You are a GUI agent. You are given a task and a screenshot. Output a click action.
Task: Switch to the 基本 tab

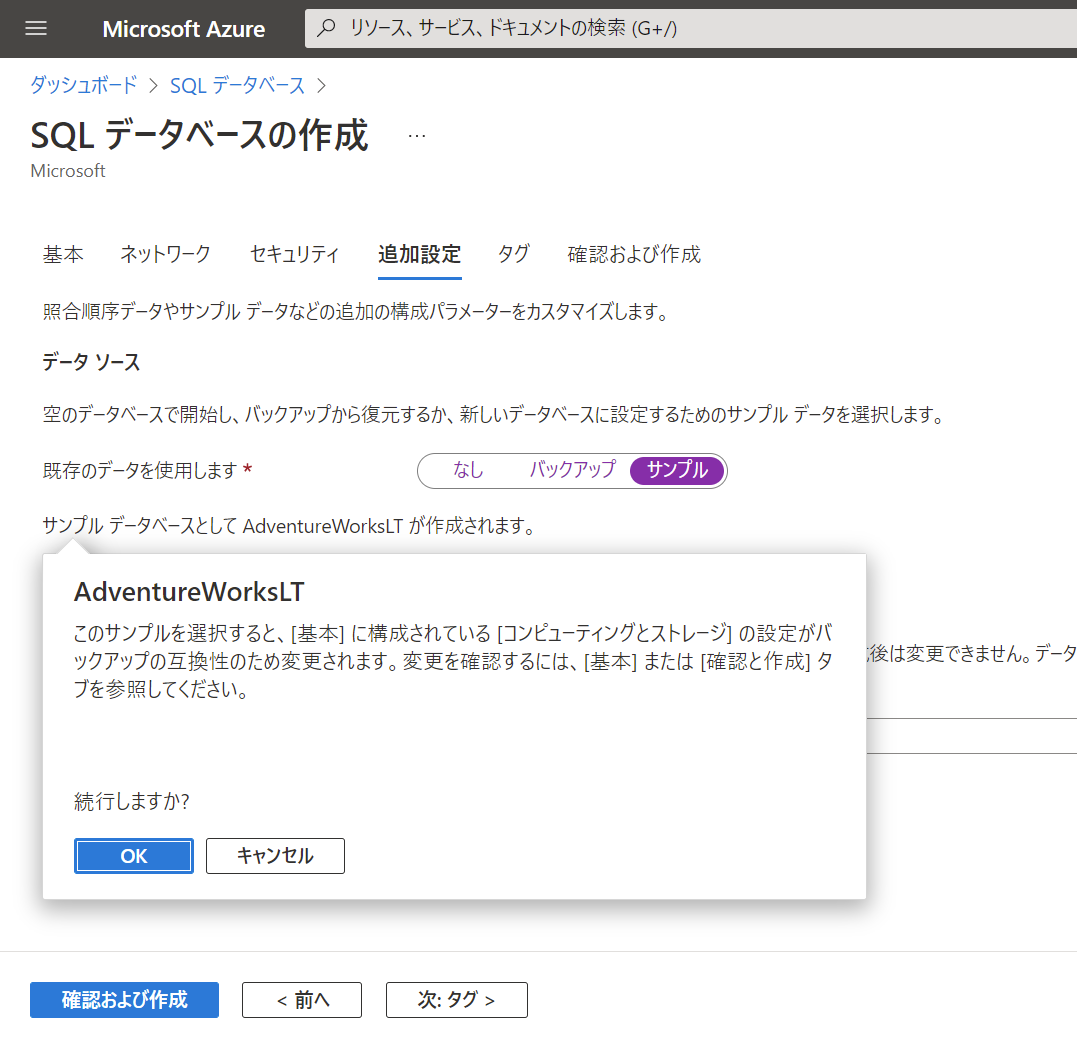coord(63,254)
